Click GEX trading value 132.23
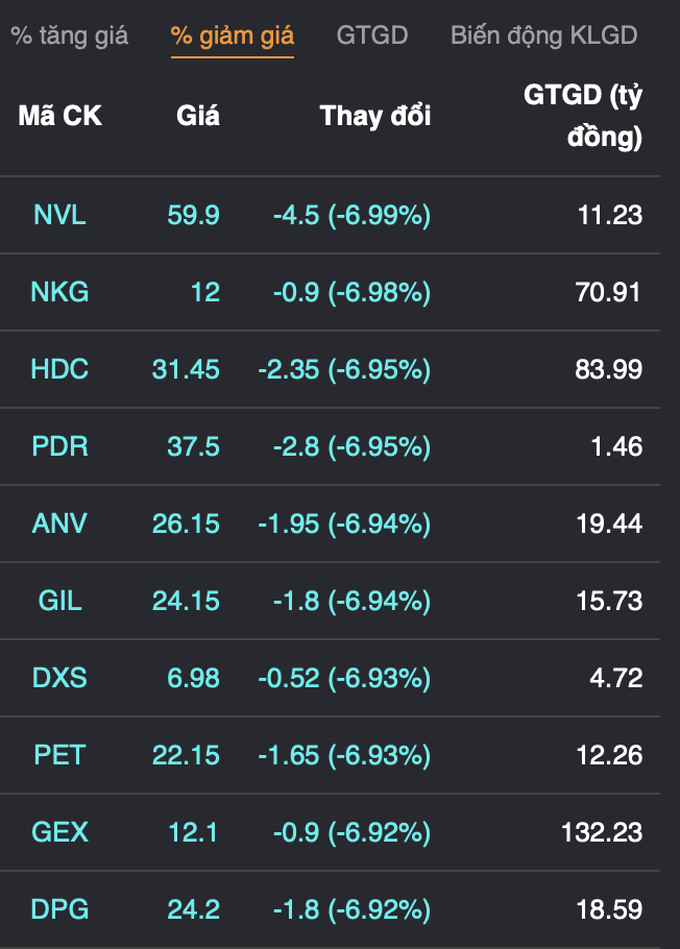Viewport: 680px width, 949px height. pyautogui.click(x=602, y=832)
